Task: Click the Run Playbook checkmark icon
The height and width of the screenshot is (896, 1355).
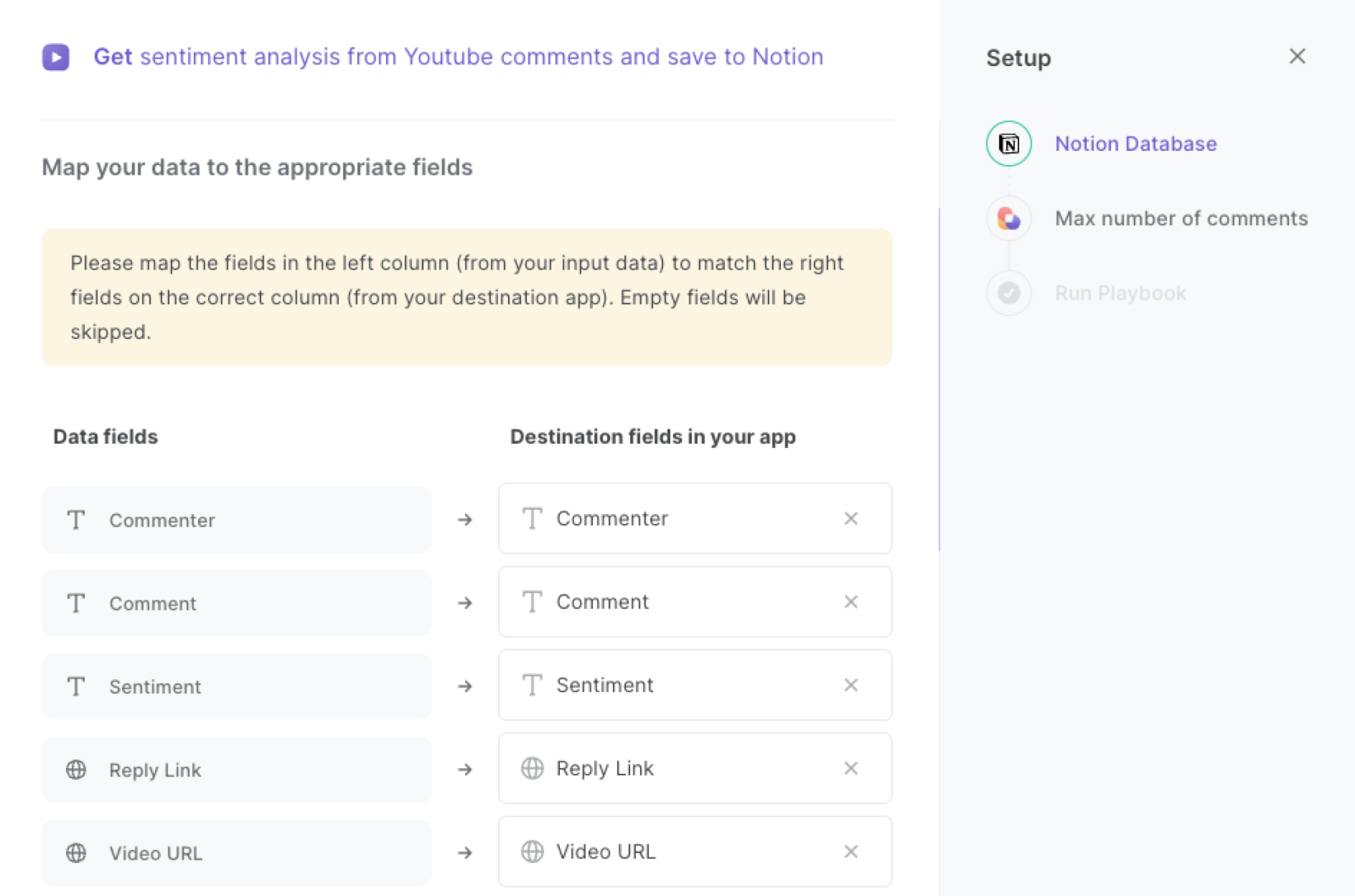Action: tap(1008, 292)
